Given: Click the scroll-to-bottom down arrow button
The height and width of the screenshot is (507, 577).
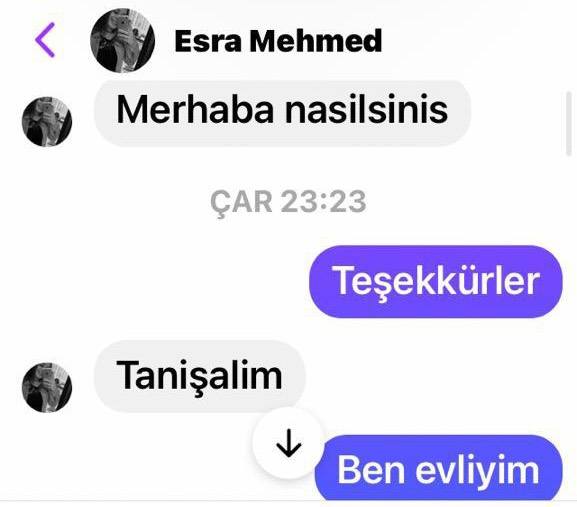Looking at the screenshot, I should tap(288, 443).
